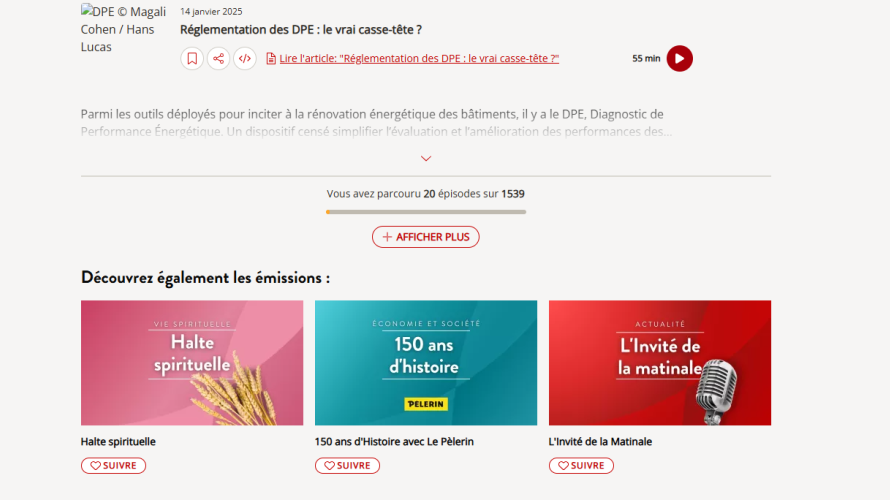
Task: Follow L'Invité de la Matinale
Action: click(581, 465)
